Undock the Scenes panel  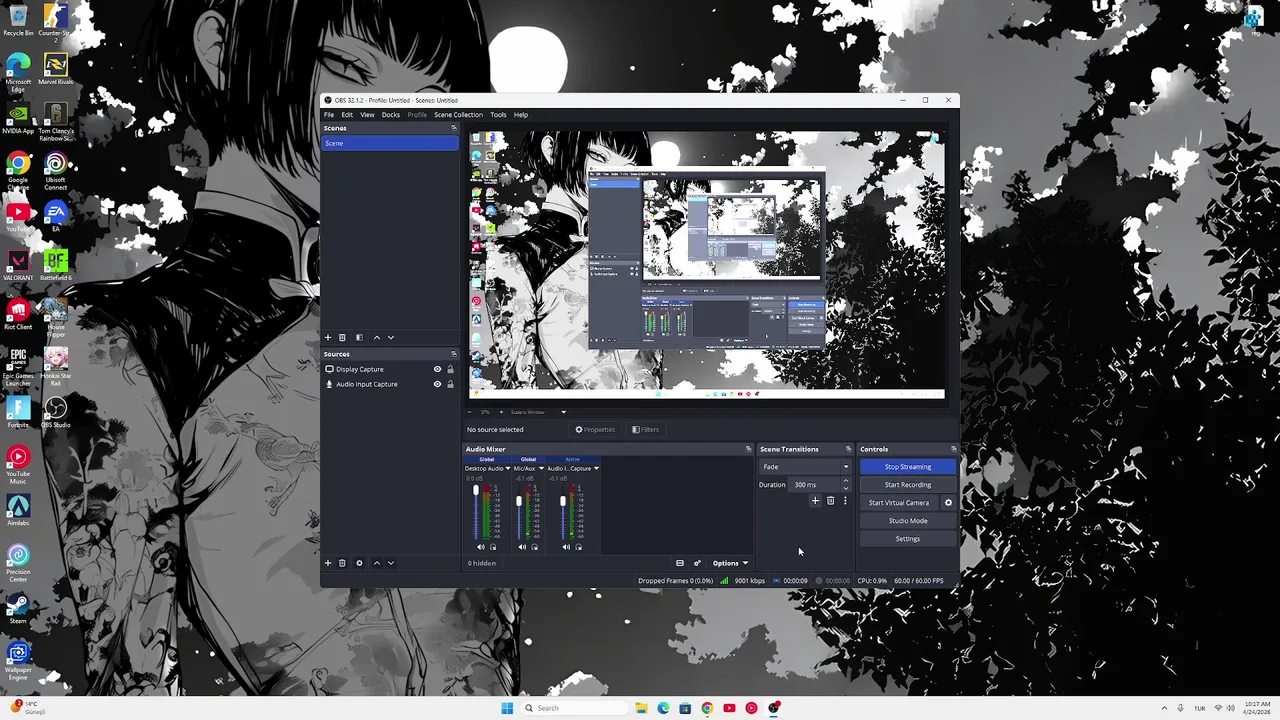click(x=453, y=128)
